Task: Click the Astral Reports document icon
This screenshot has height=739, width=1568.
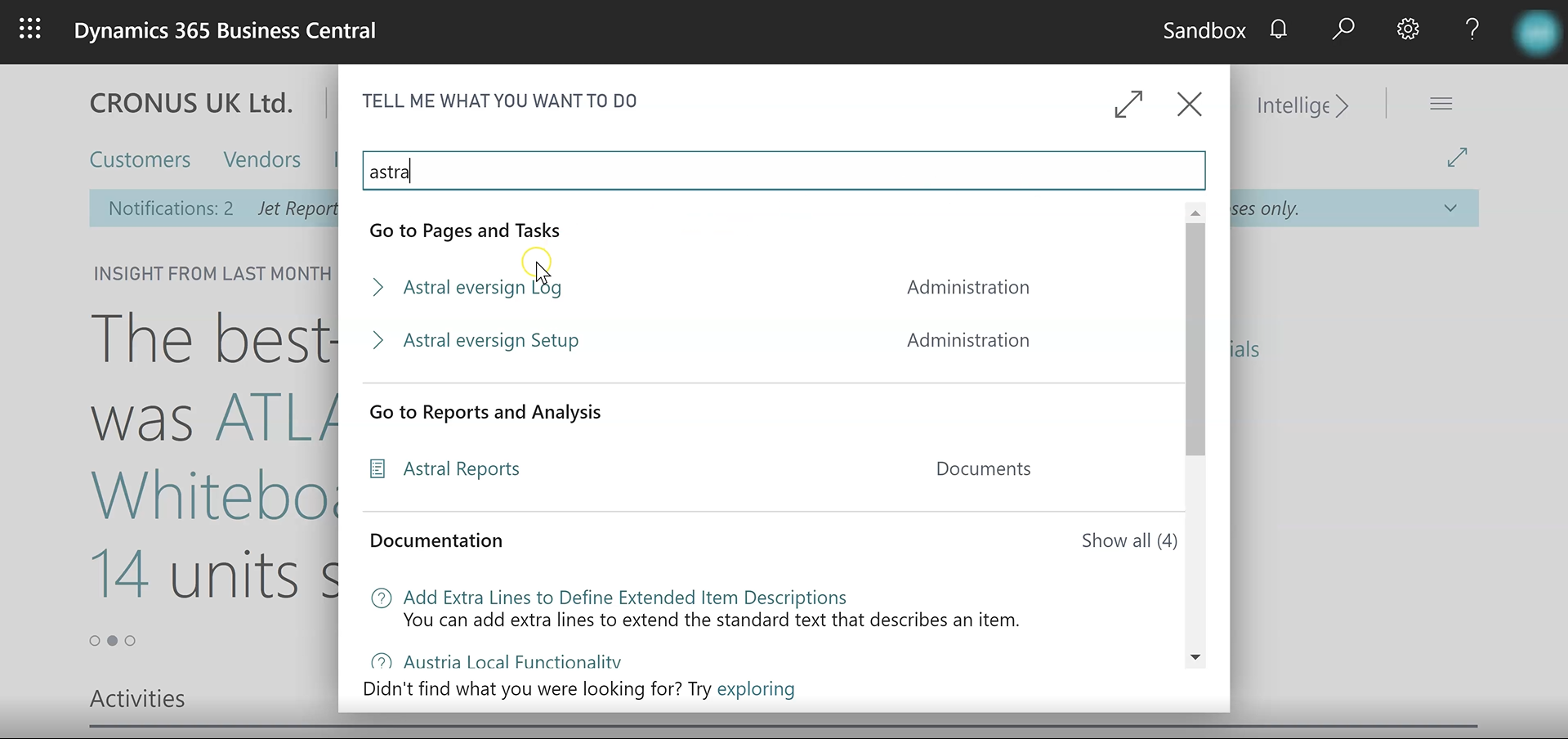Action: click(377, 468)
